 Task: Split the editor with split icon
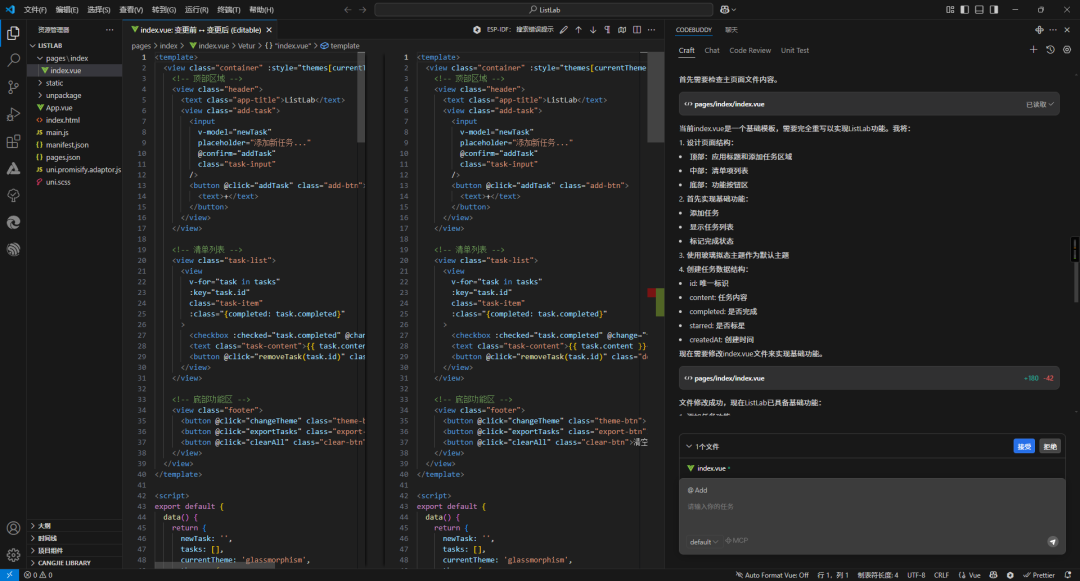(637, 30)
